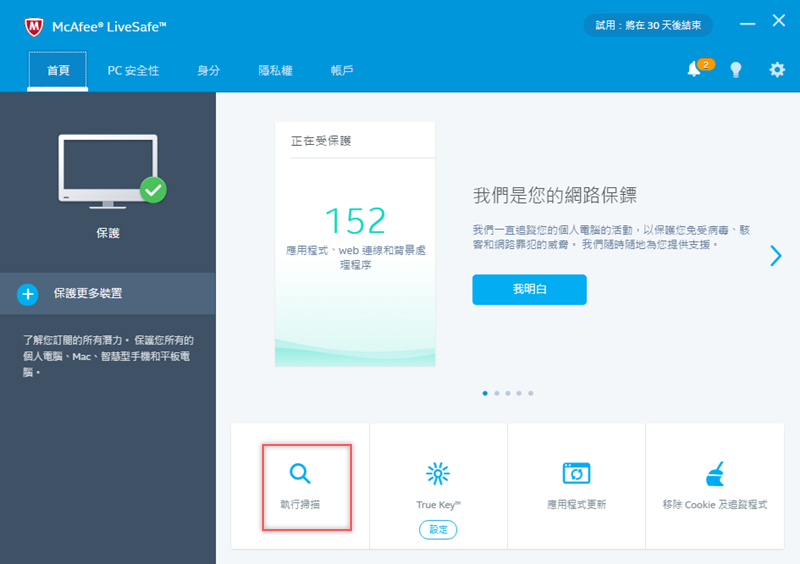The width and height of the screenshot is (800, 564).
Task: Open 帳戶 tab
Action: [342, 70]
